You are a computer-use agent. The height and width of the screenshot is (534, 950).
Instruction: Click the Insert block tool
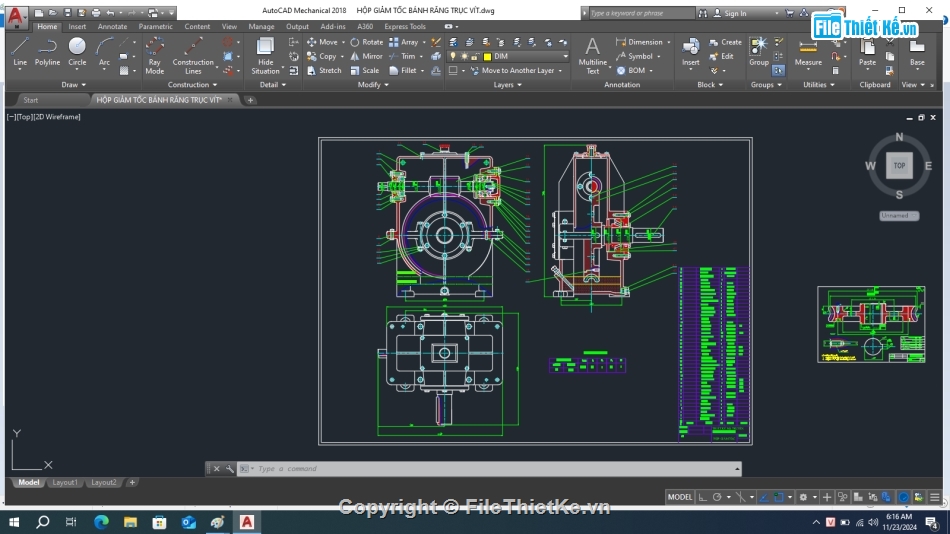[x=691, y=52]
